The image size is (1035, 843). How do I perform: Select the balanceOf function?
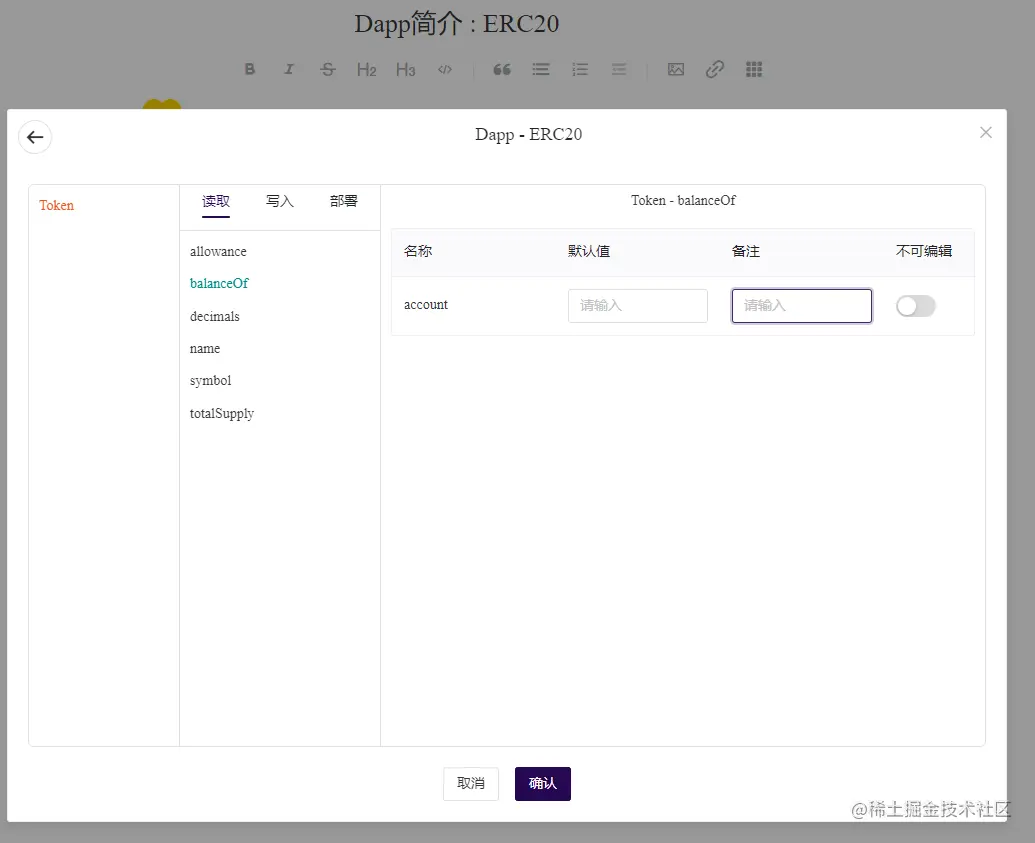coord(219,283)
